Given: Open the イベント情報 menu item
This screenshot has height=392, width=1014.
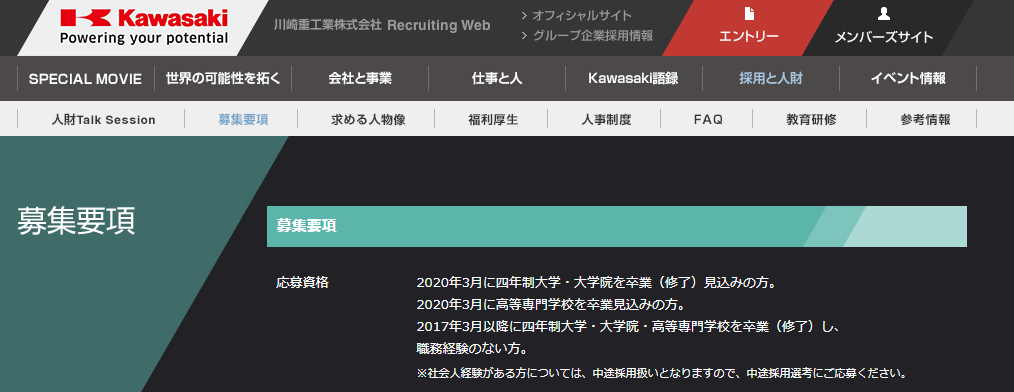Looking at the screenshot, I should click(908, 79).
